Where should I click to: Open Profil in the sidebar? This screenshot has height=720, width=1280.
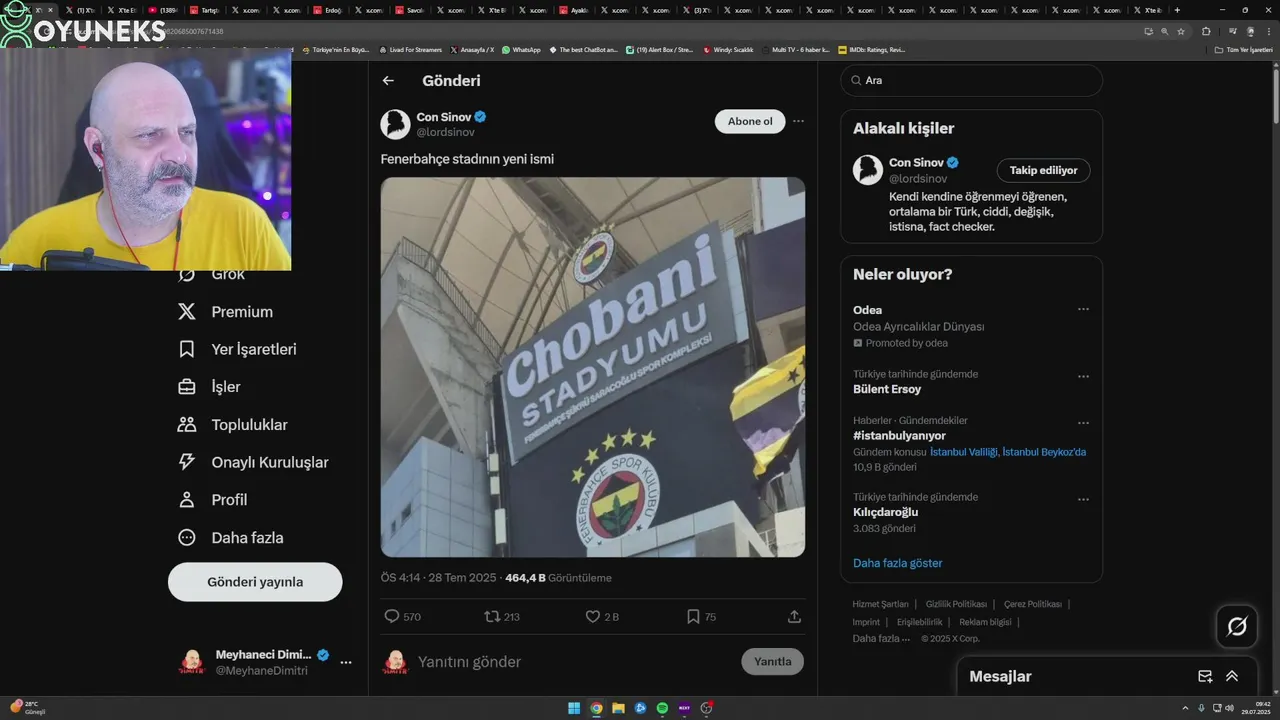pyautogui.click(x=212, y=500)
